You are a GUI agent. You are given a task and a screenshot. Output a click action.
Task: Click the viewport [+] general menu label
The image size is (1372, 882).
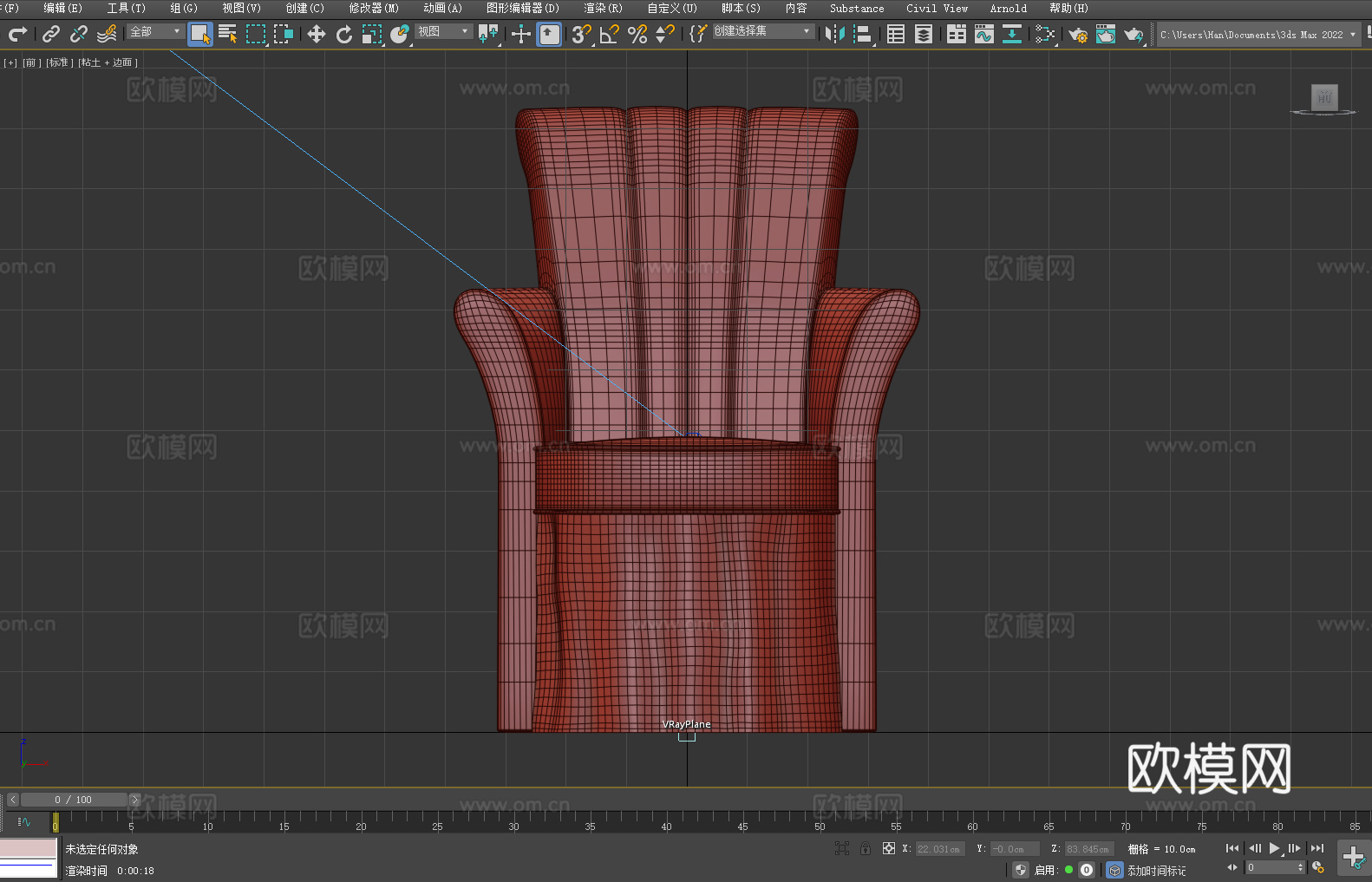tap(10, 62)
